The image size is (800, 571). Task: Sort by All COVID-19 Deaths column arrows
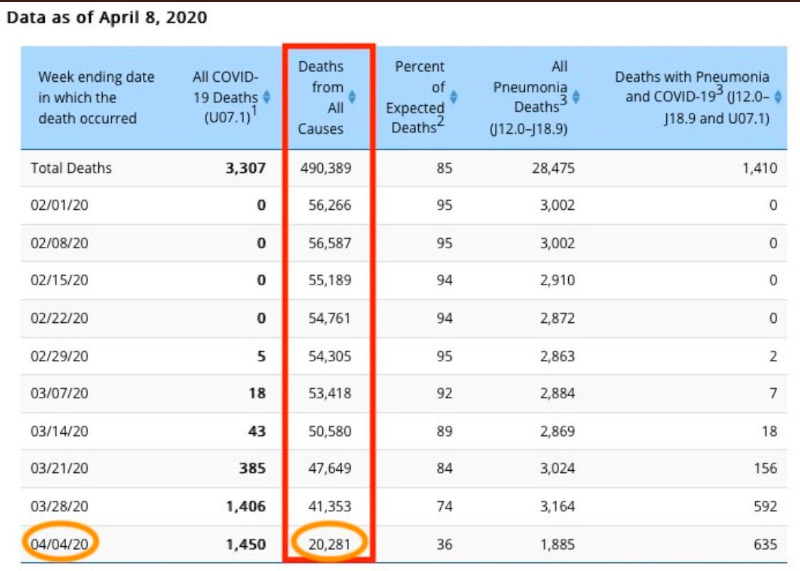click(x=266, y=97)
